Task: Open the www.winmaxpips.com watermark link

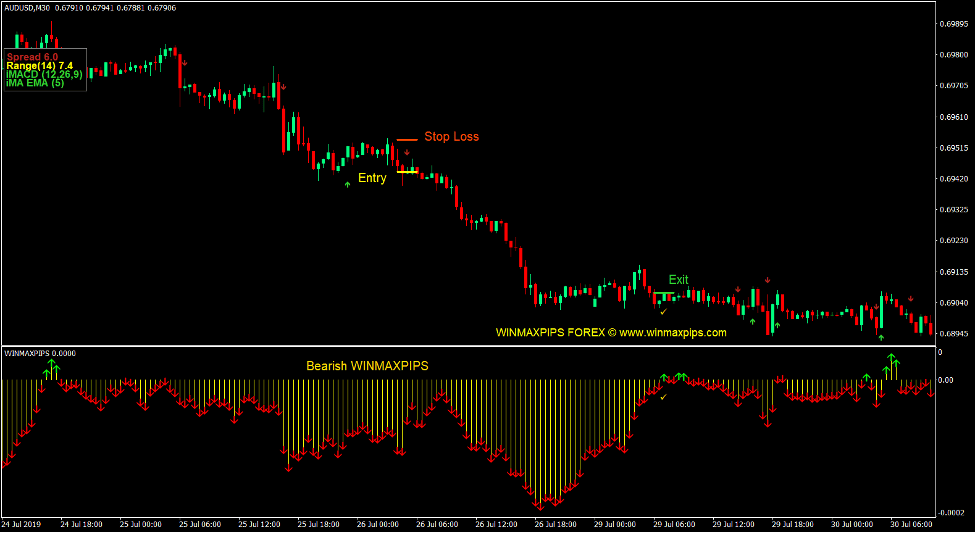Action: [673, 333]
